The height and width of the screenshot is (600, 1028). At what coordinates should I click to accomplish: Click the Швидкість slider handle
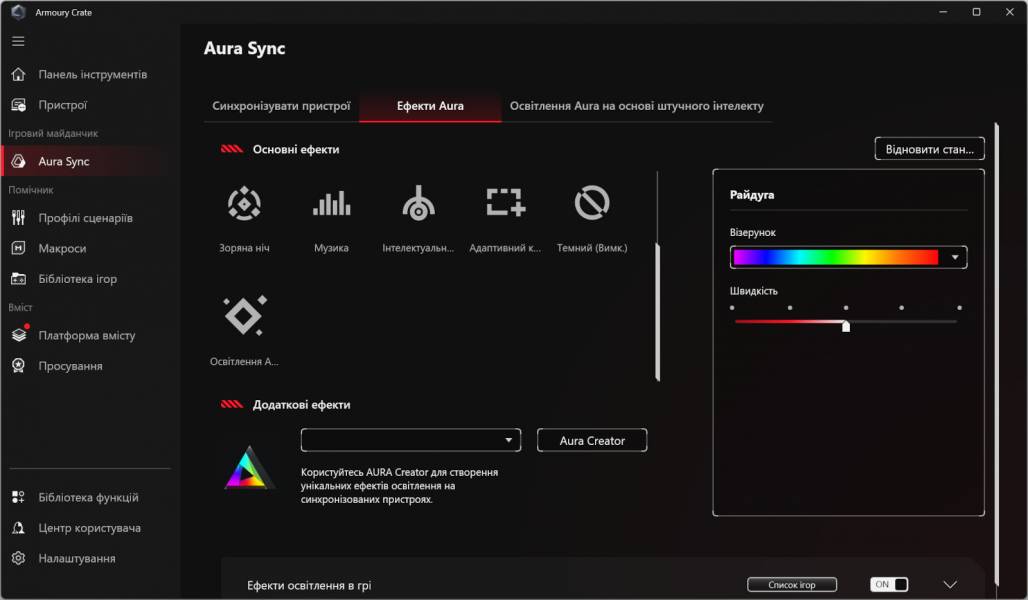click(846, 325)
